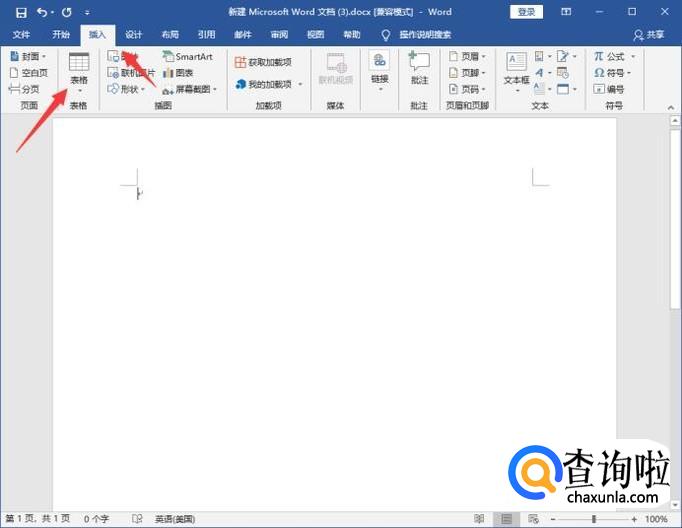The image size is (682, 528).
Task: Expand the Cover Page (封面) dropdown
Action: tap(28, 57)
